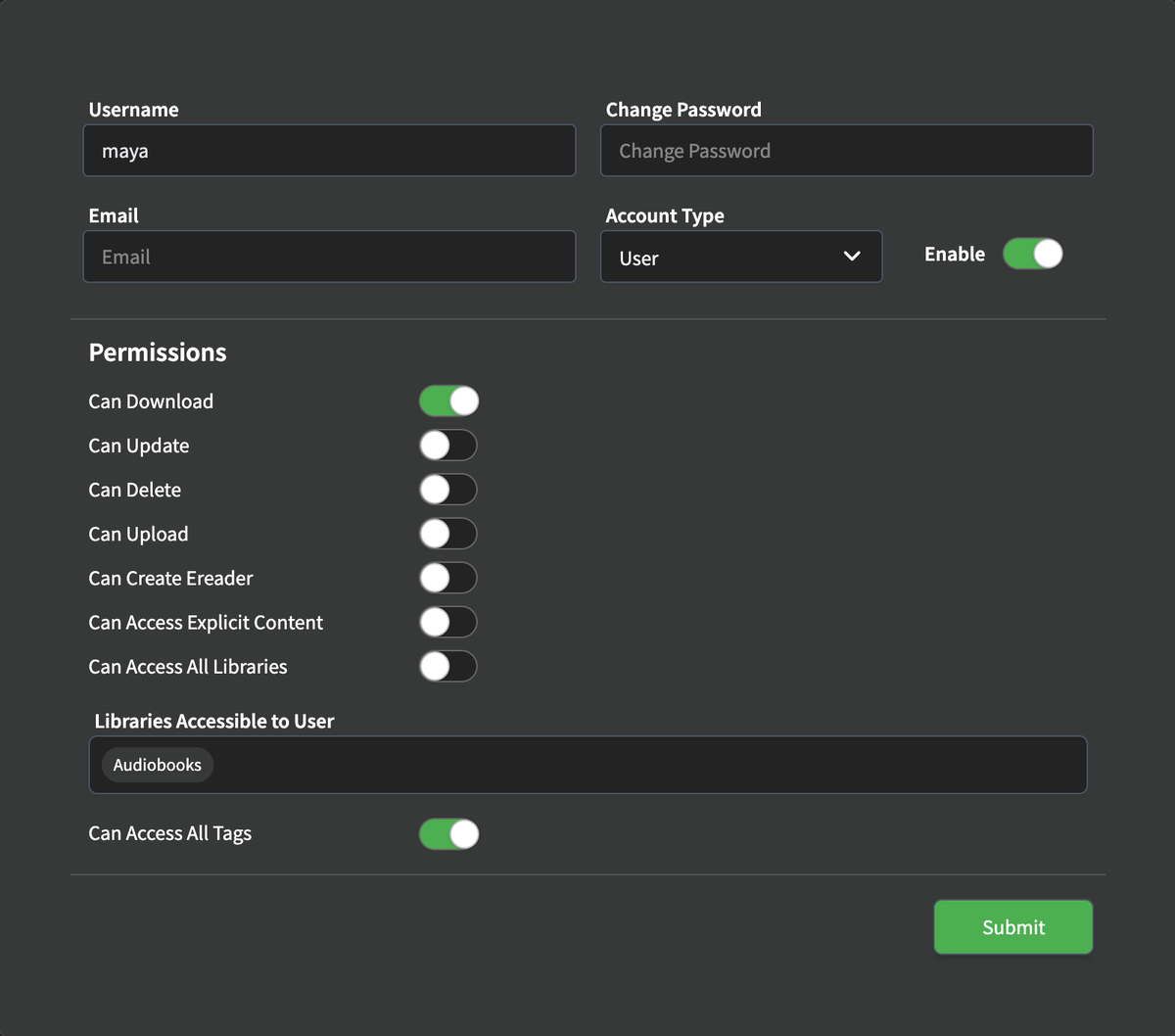Click into the Email input field

coord(329,257)
